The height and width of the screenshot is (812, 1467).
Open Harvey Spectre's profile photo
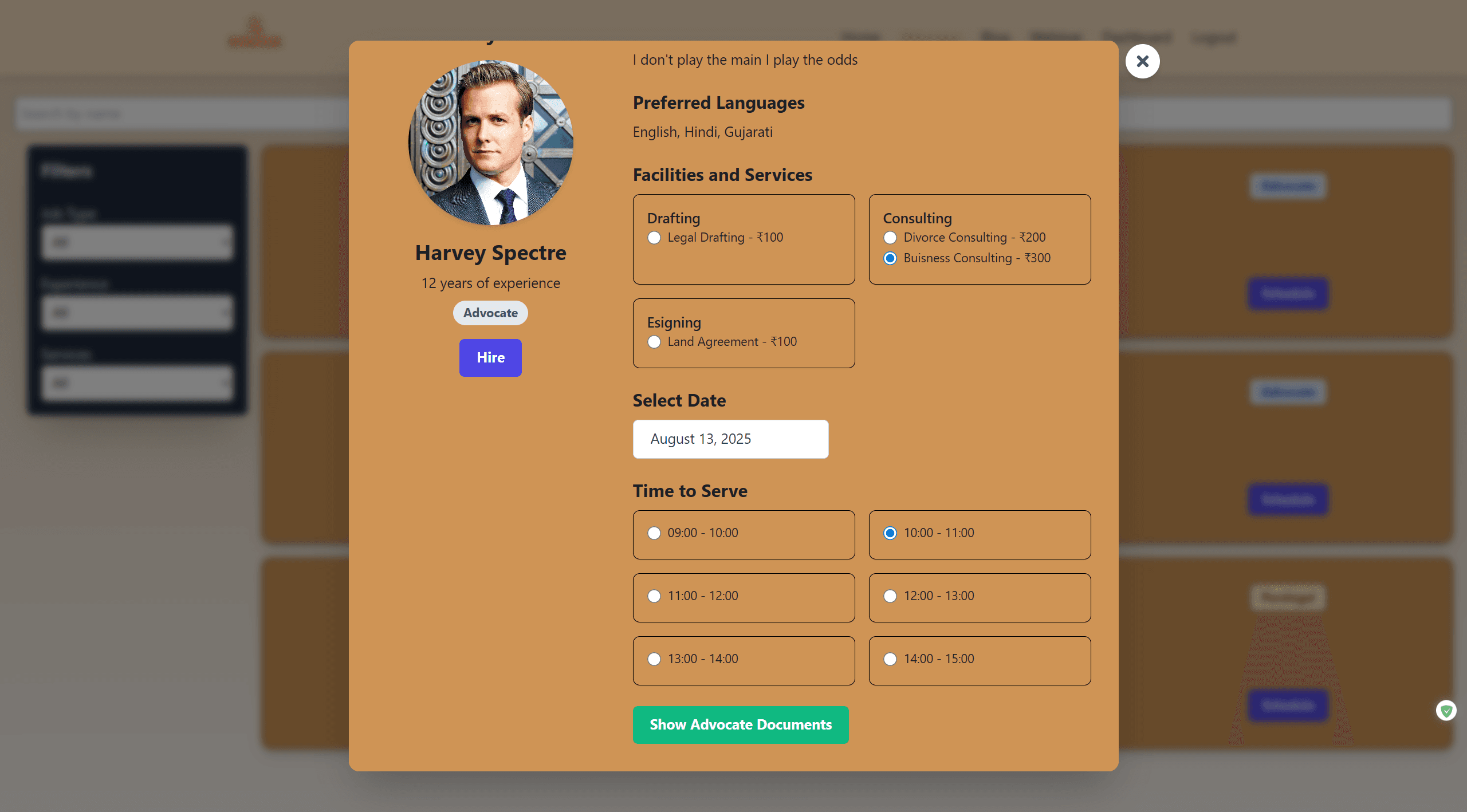(490, 143)
